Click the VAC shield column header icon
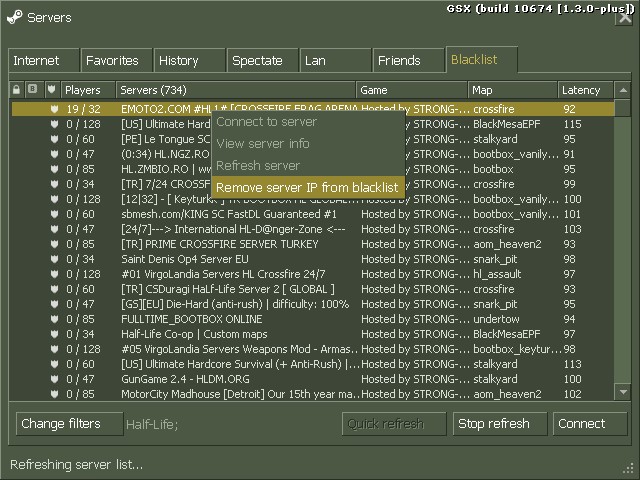This screenshot has height=480, width=640. pyautogui.click(x=51, y=89)
